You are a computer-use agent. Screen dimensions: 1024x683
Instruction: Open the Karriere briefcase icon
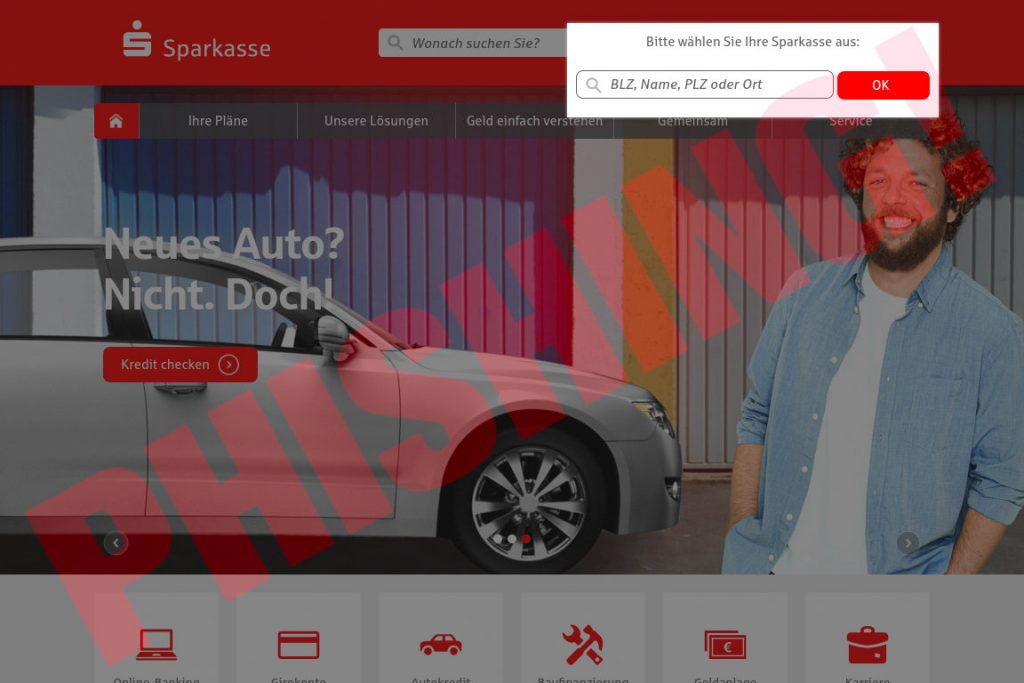click(x=867, y=644)
